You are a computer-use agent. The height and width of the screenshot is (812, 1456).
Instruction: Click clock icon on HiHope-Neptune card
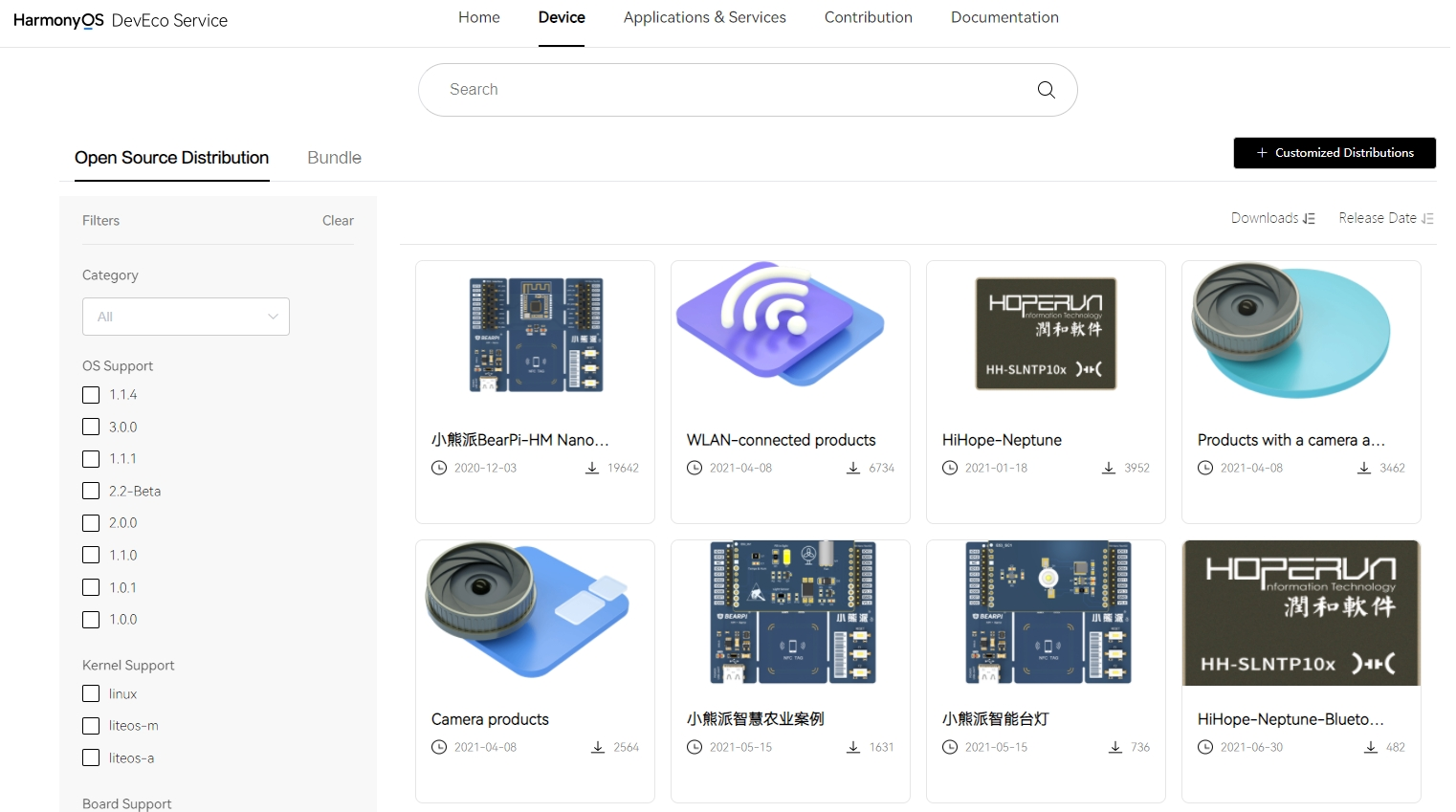coord(950,468)
